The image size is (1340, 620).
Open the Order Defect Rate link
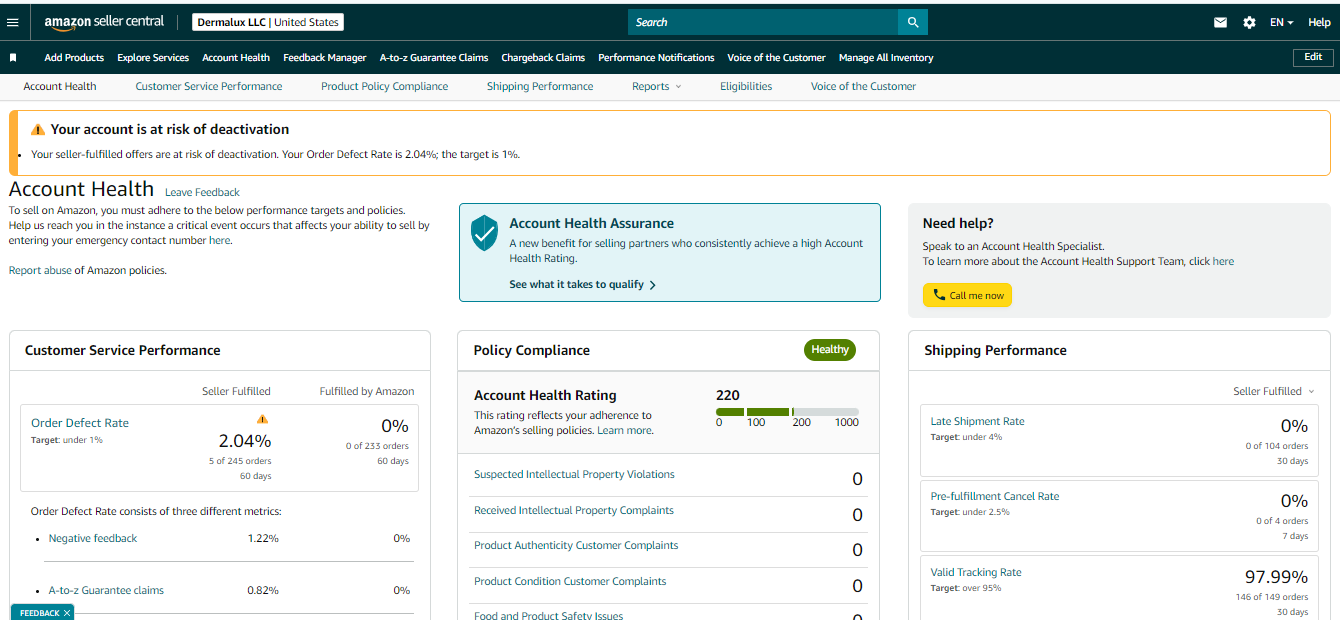(80, 423)
